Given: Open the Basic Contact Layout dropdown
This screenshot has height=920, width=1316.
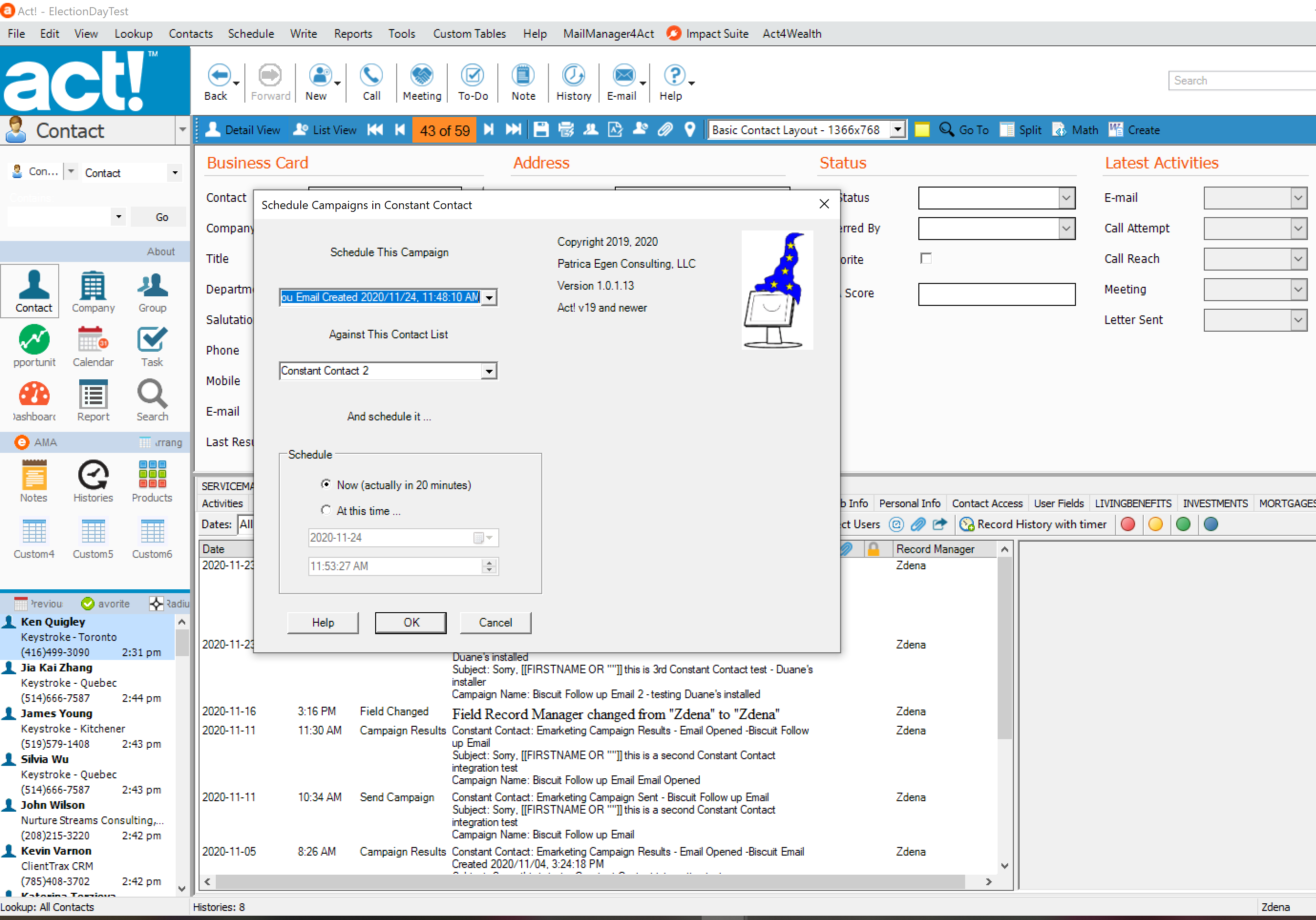Looking at the screenshot, I should click(x=897, y=130).
